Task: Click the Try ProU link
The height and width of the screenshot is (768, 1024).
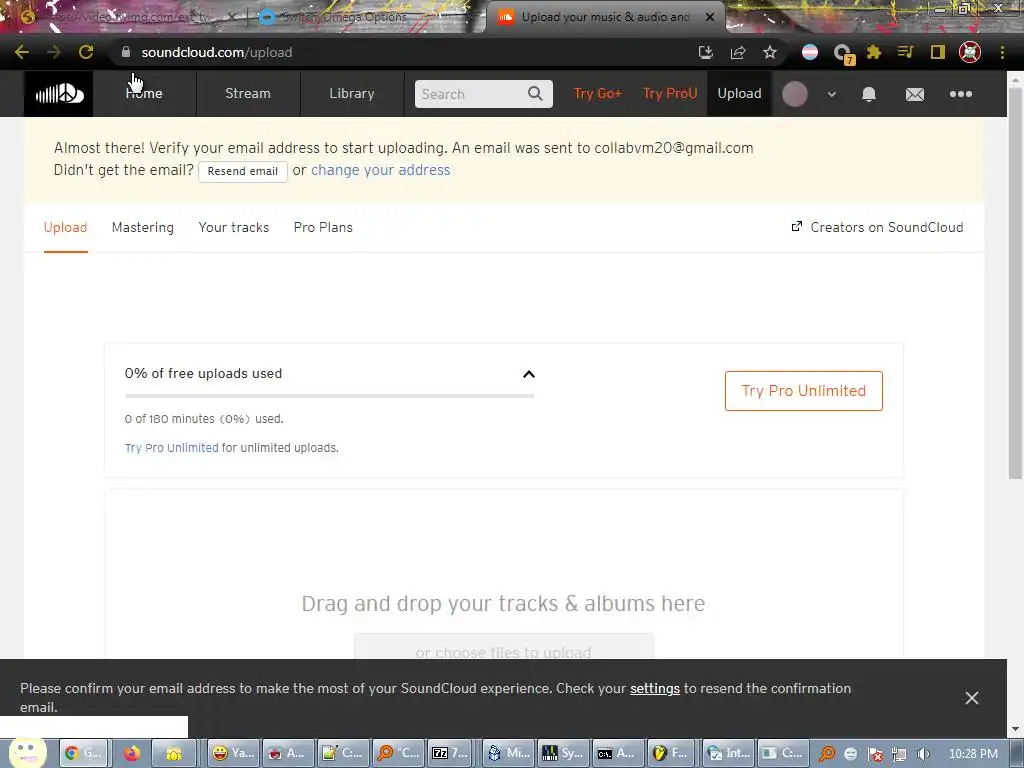Action: click(669, 93)
